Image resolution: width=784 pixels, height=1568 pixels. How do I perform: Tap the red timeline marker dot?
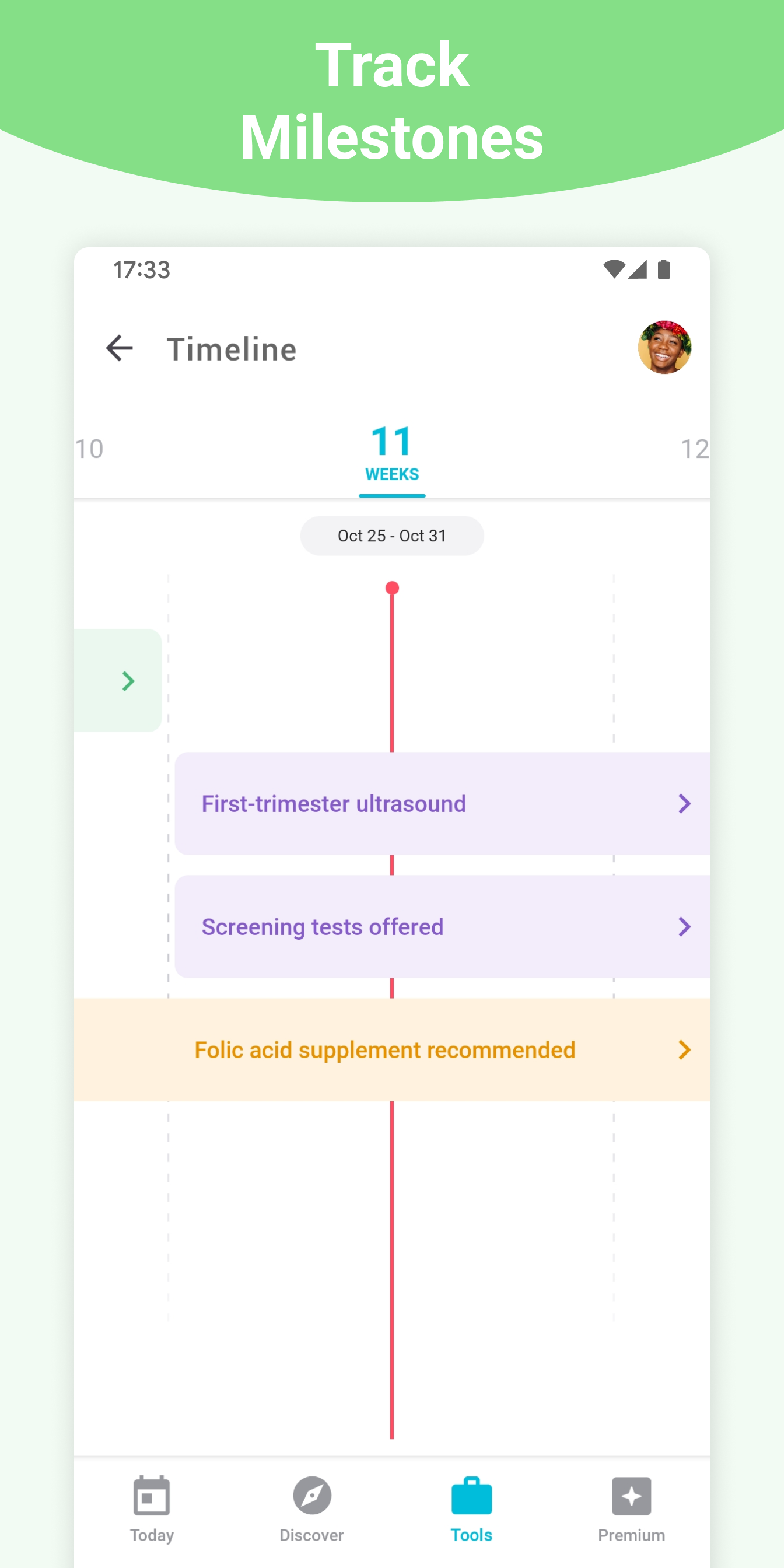pyautogui.click(x=392, y=588)
